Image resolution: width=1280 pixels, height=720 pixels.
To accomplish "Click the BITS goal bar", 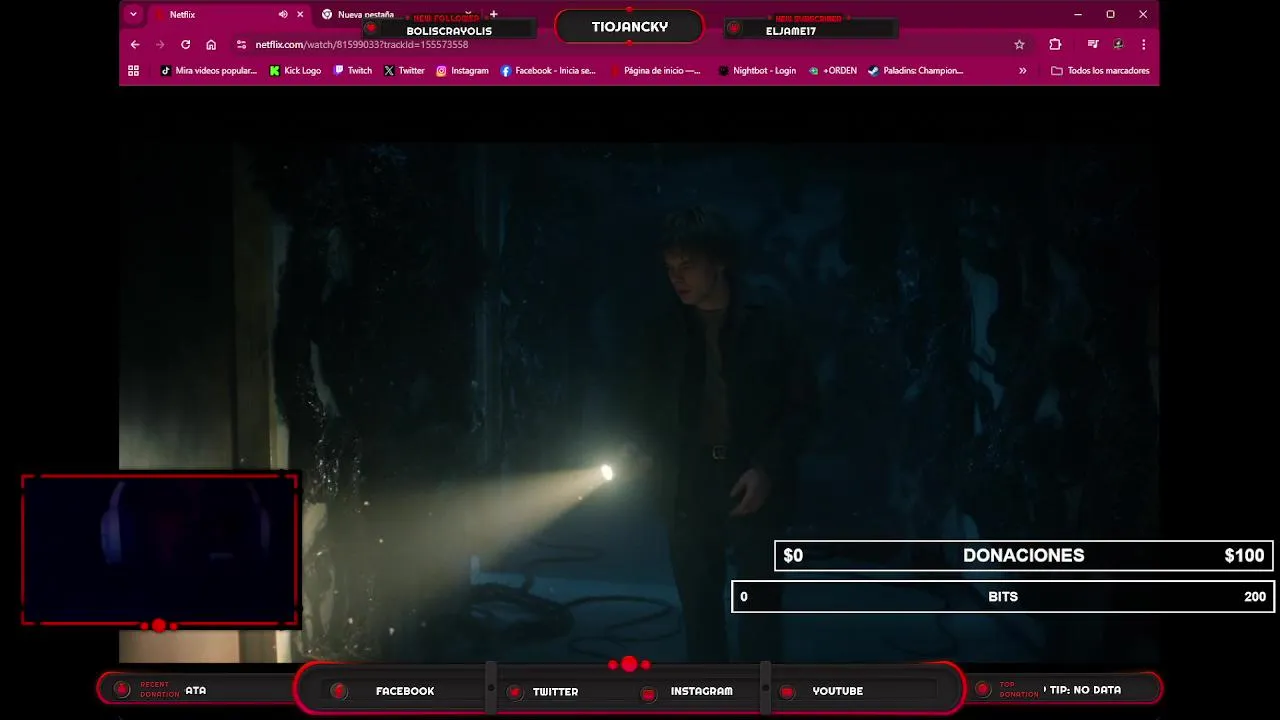I will [1003, 597].
